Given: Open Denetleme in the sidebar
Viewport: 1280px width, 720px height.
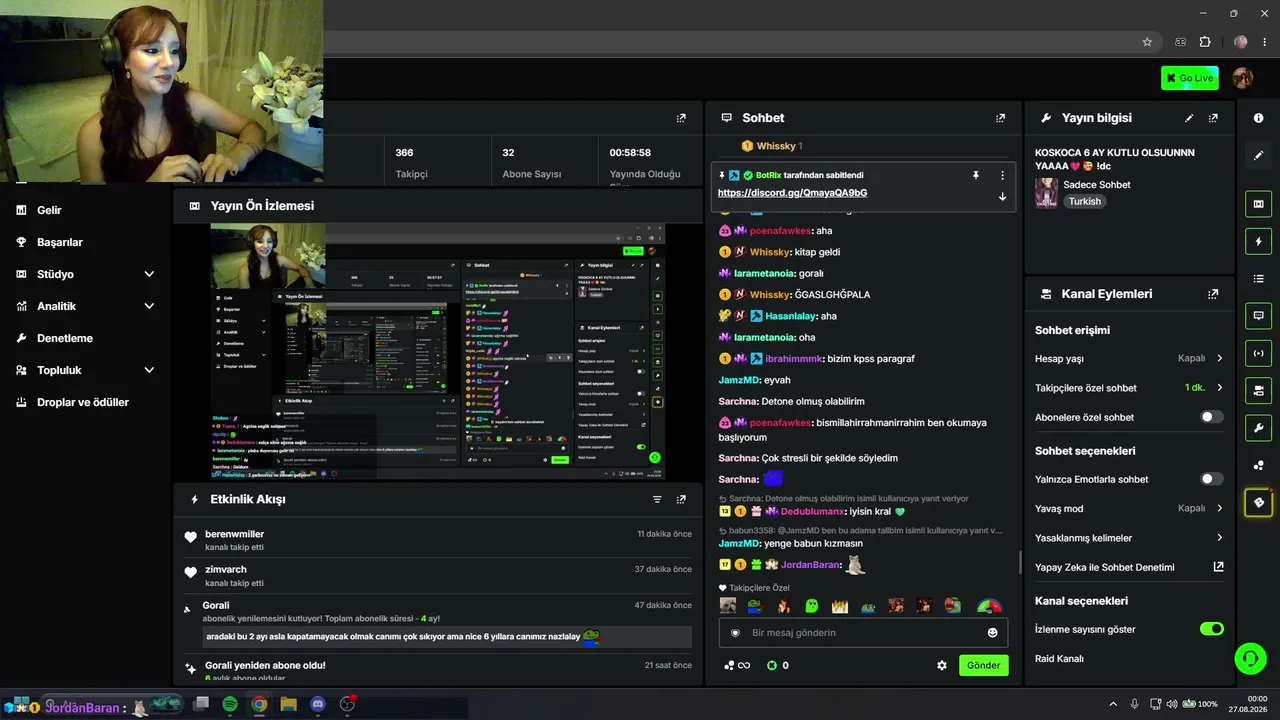Looking at the screenshot, I should point(64,338).
